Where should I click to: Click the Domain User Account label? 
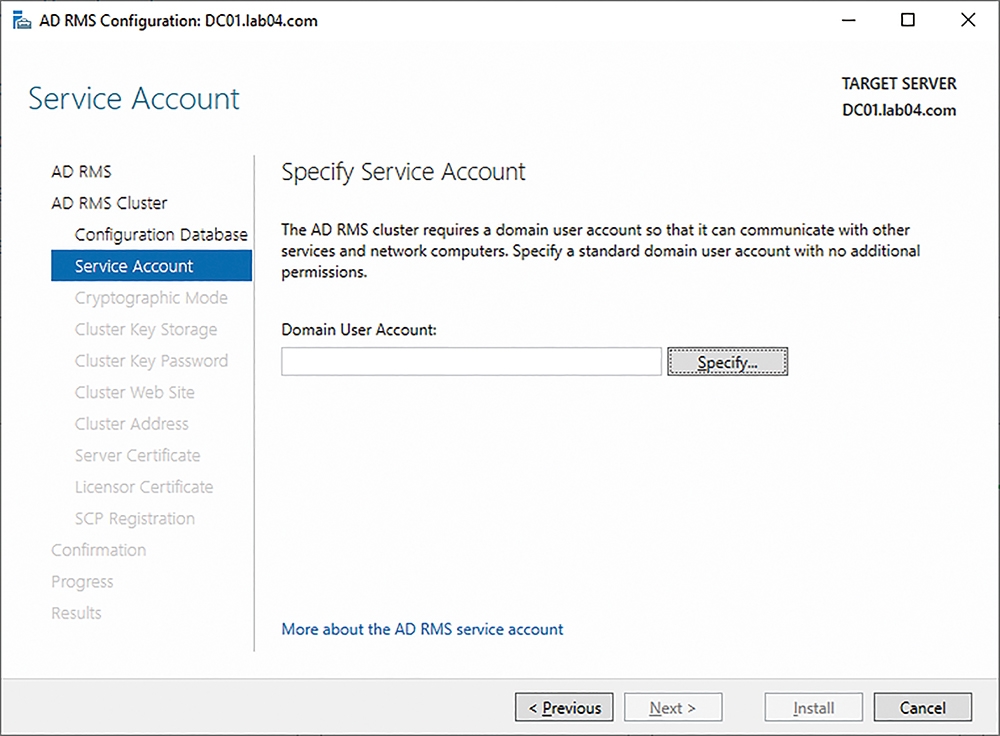(x=359, y=330)
